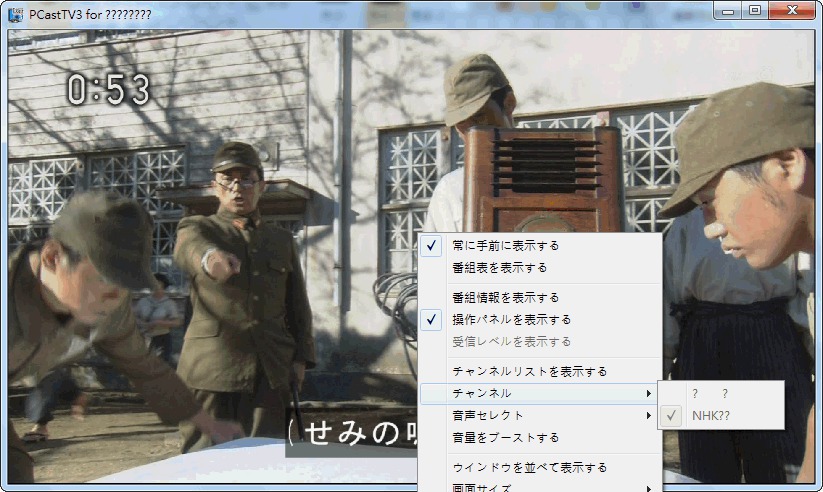Minimize the PCastTV3 window
This screenshot has width=823, height=492.
coord(729,10)
